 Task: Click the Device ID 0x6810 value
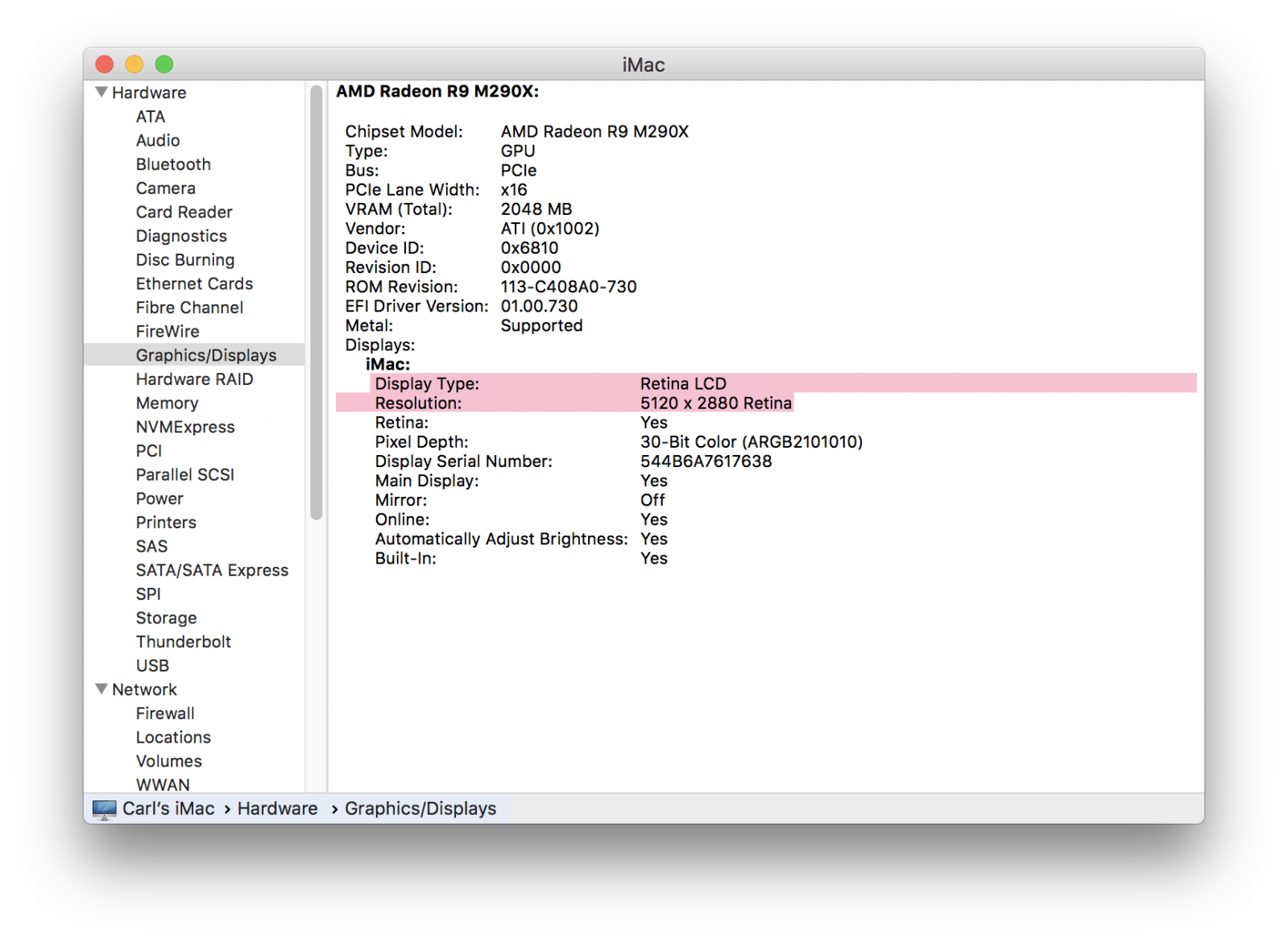point(529,248)
